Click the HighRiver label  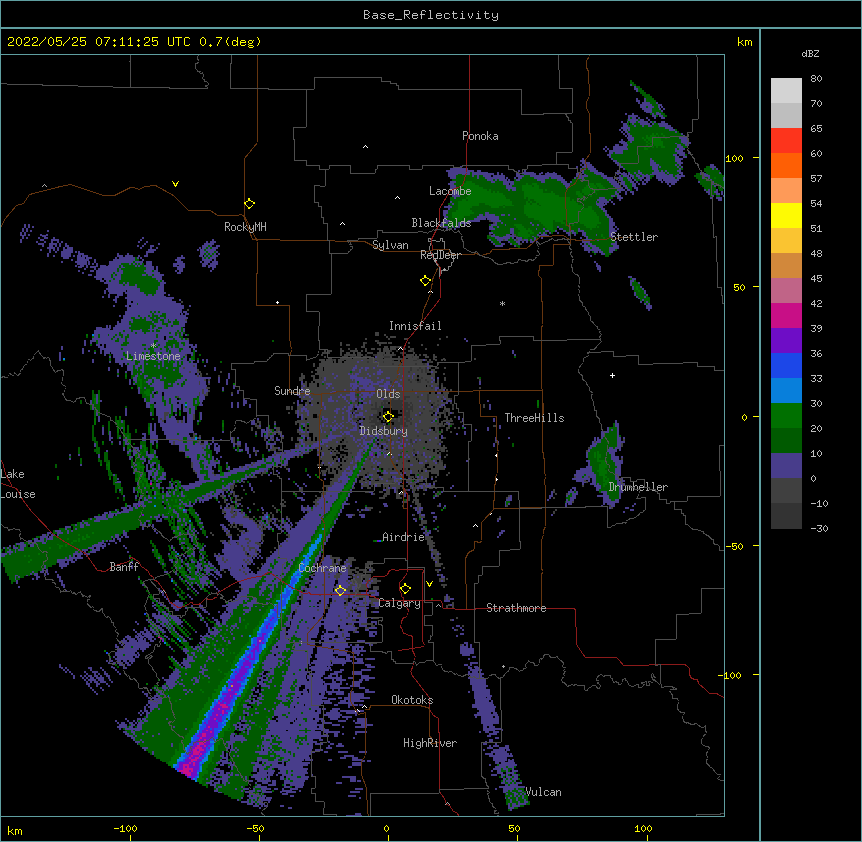(x=430, y=743)
